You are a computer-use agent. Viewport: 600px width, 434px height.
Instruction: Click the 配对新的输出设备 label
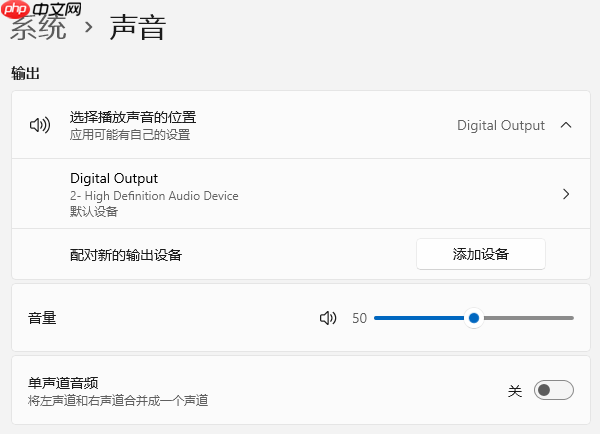126,255
